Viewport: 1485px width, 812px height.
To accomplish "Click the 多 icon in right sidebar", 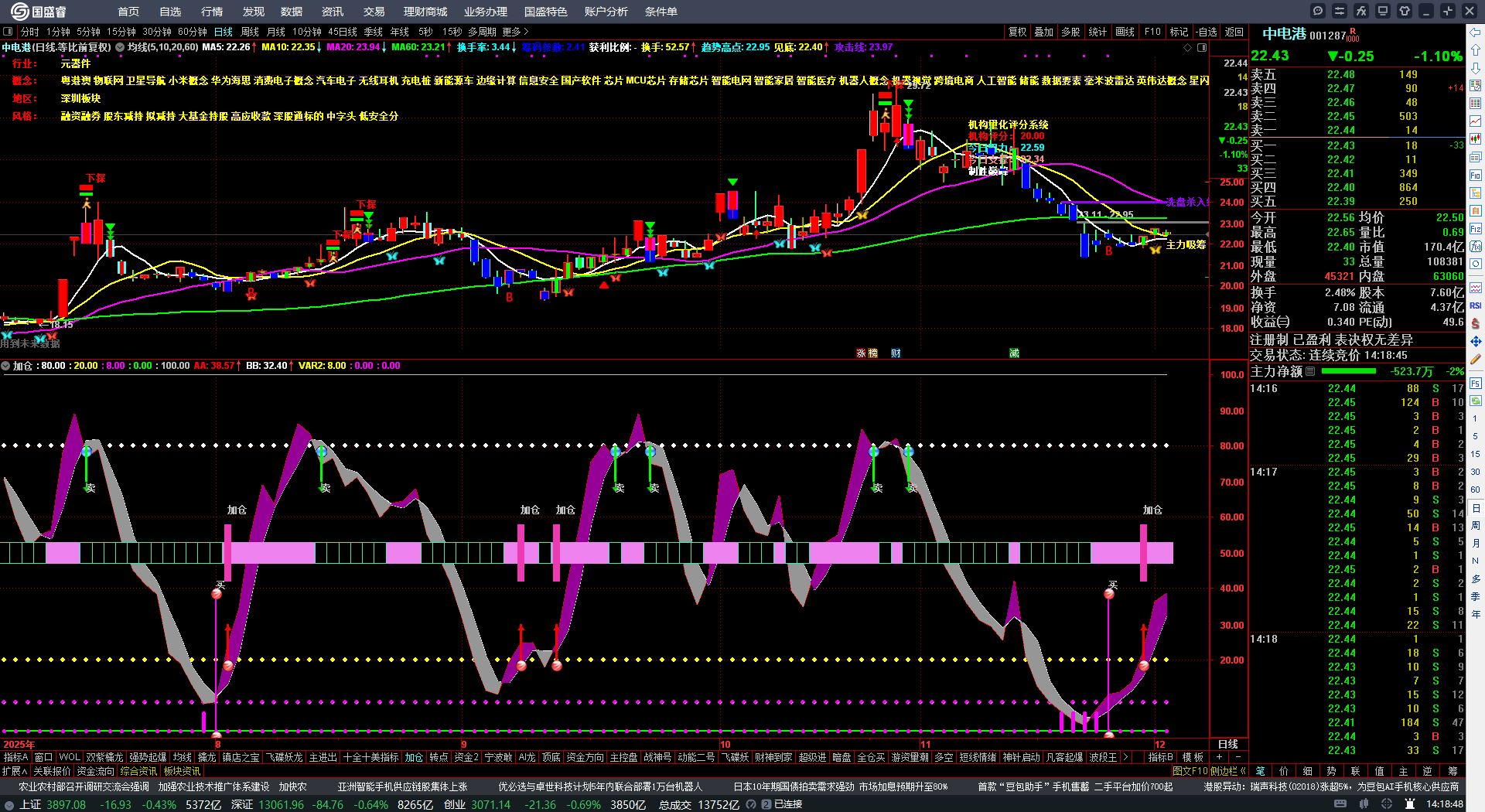I will 1476,578.
